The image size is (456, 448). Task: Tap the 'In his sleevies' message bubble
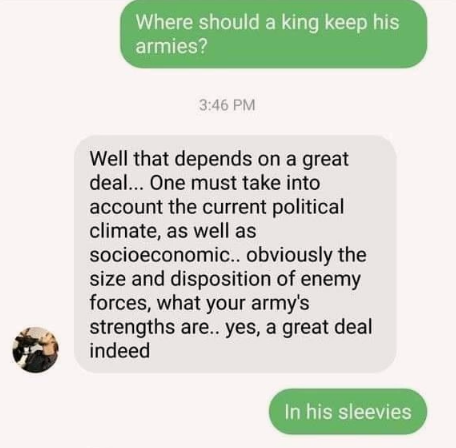[x=348, y=411]
